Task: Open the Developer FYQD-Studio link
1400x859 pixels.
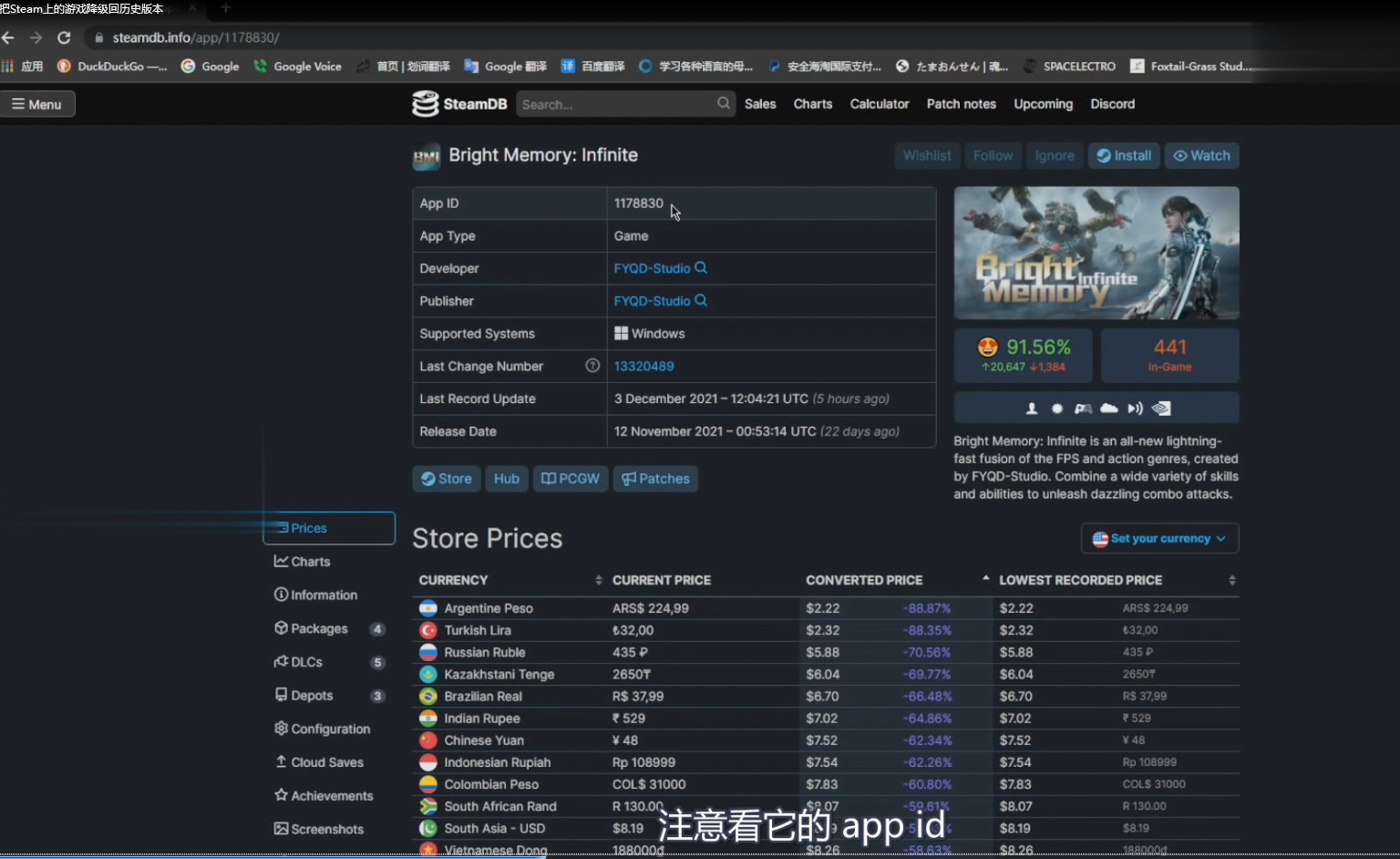Action: (652, 268)
